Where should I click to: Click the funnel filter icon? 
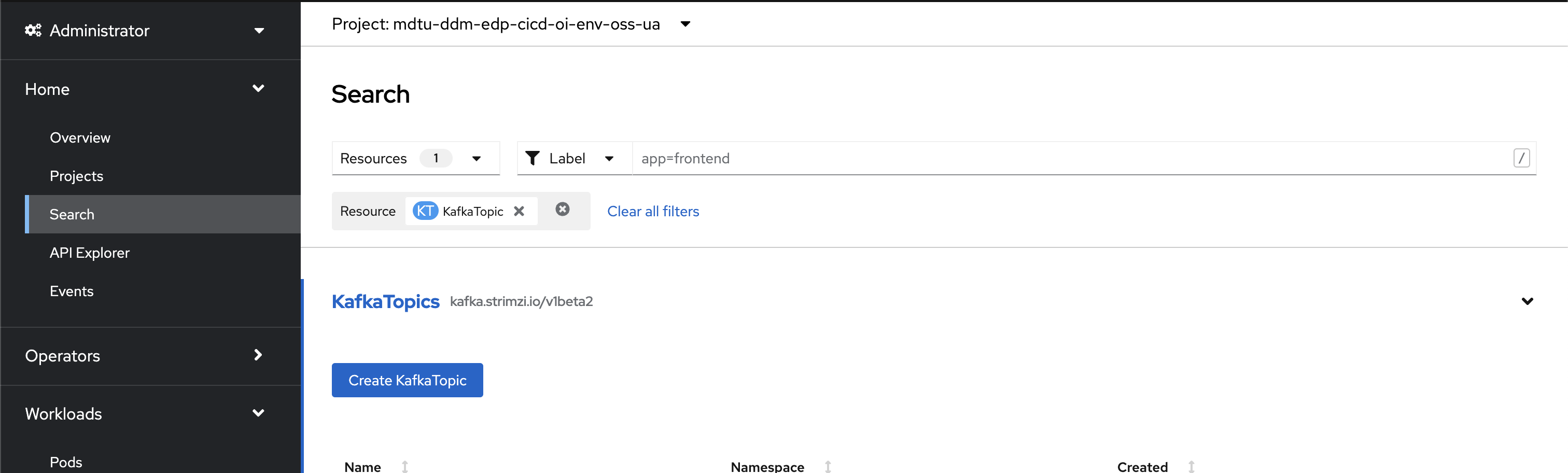533,158
